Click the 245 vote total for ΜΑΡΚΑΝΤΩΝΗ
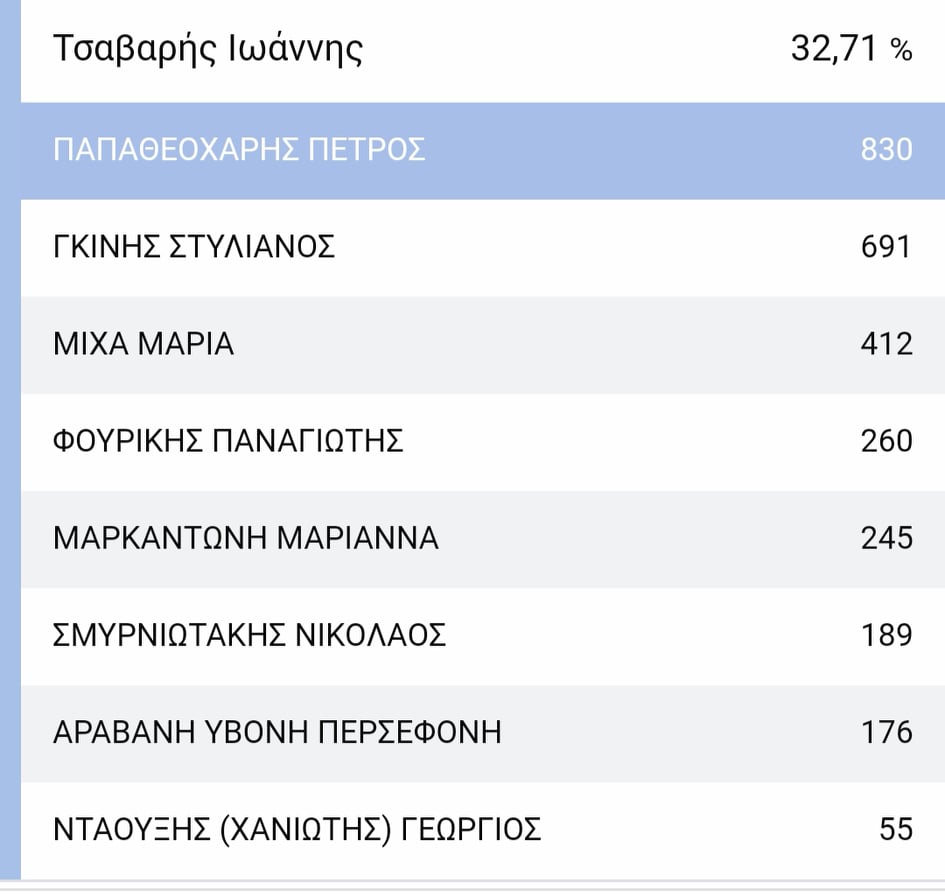Screen dimensions: 945x894 pyautogui.click(x=886, y=537)
